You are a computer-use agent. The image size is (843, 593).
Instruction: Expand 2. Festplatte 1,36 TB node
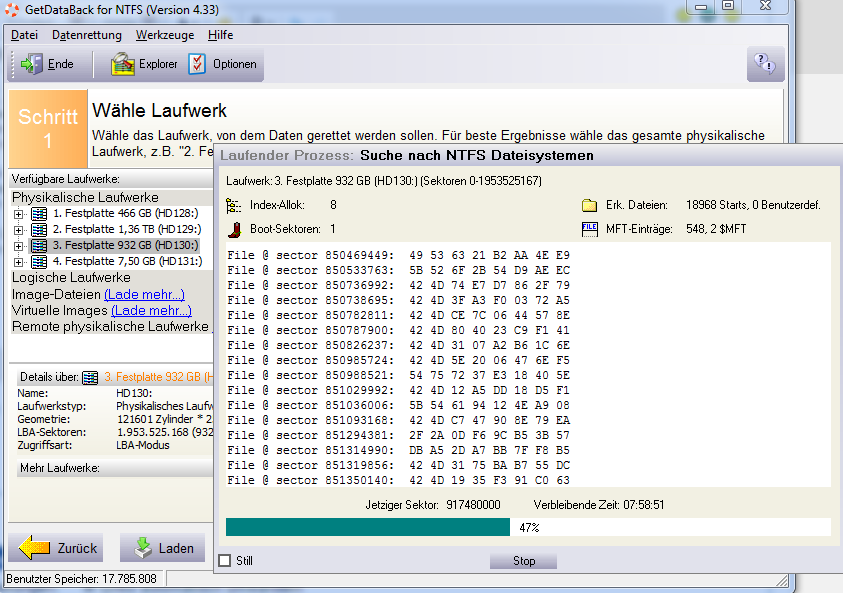pos(18,230)
